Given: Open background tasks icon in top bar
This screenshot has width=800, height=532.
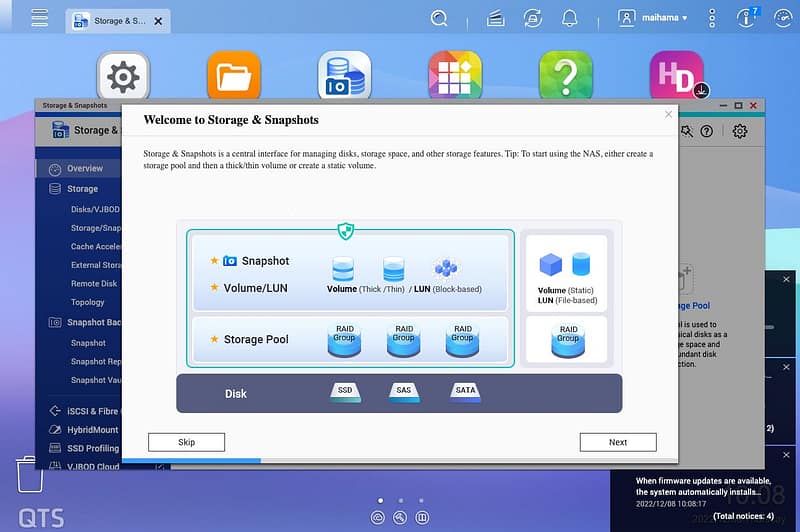Looking at the screenshot, I should [495, 19].
